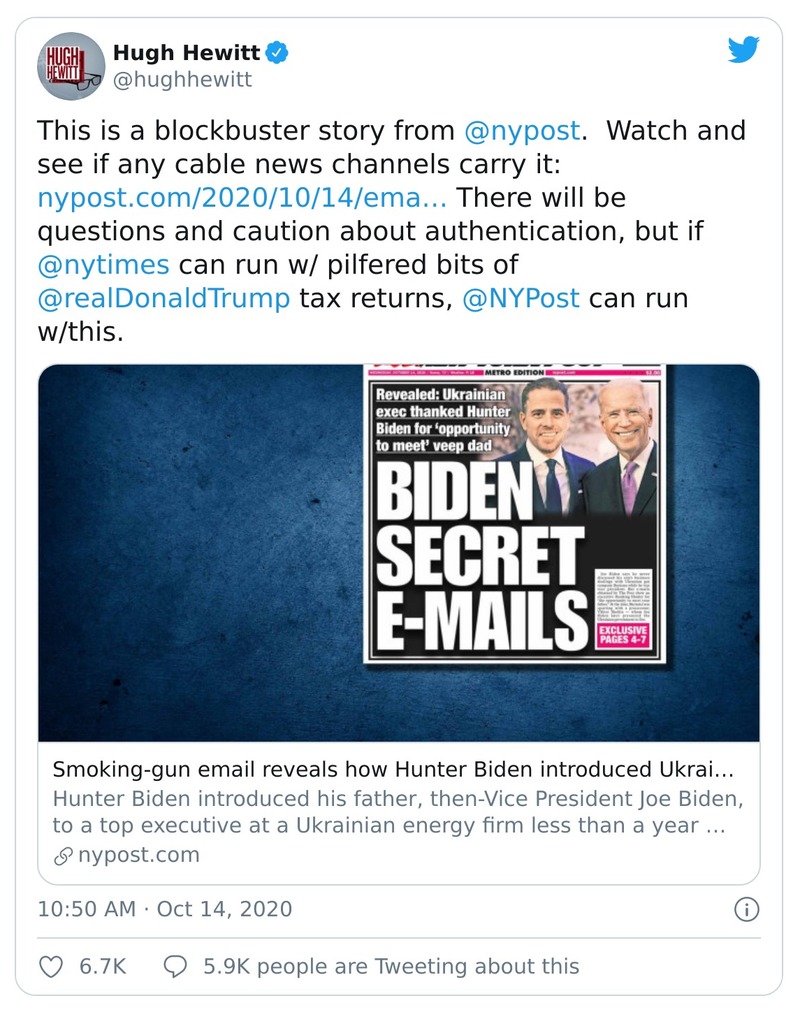Open the @nytimes mention

point(103,265)
